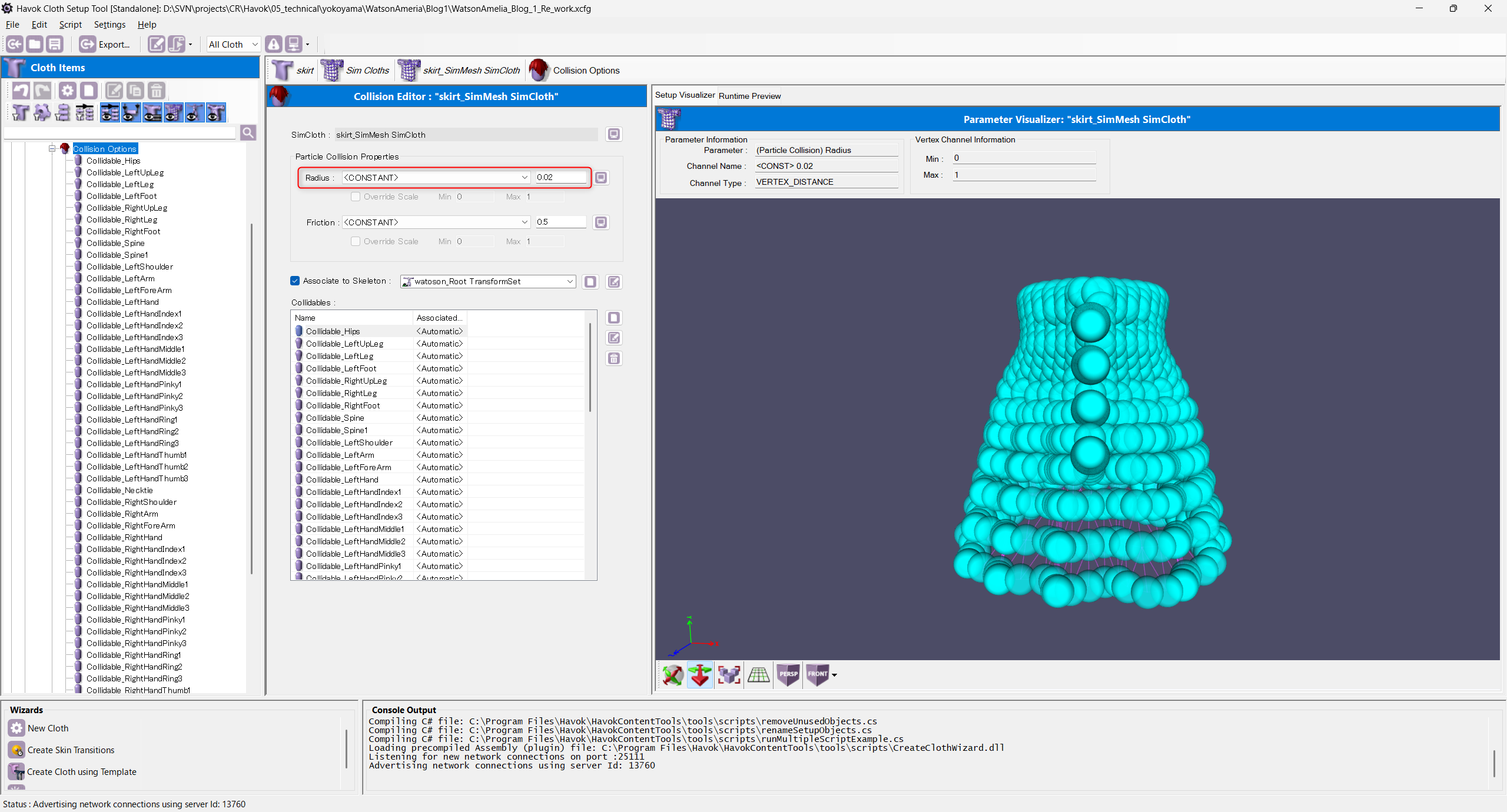1507x812 pixels.
Task: Click the small icon beside the Friction value
Action: tap(600, 222)
